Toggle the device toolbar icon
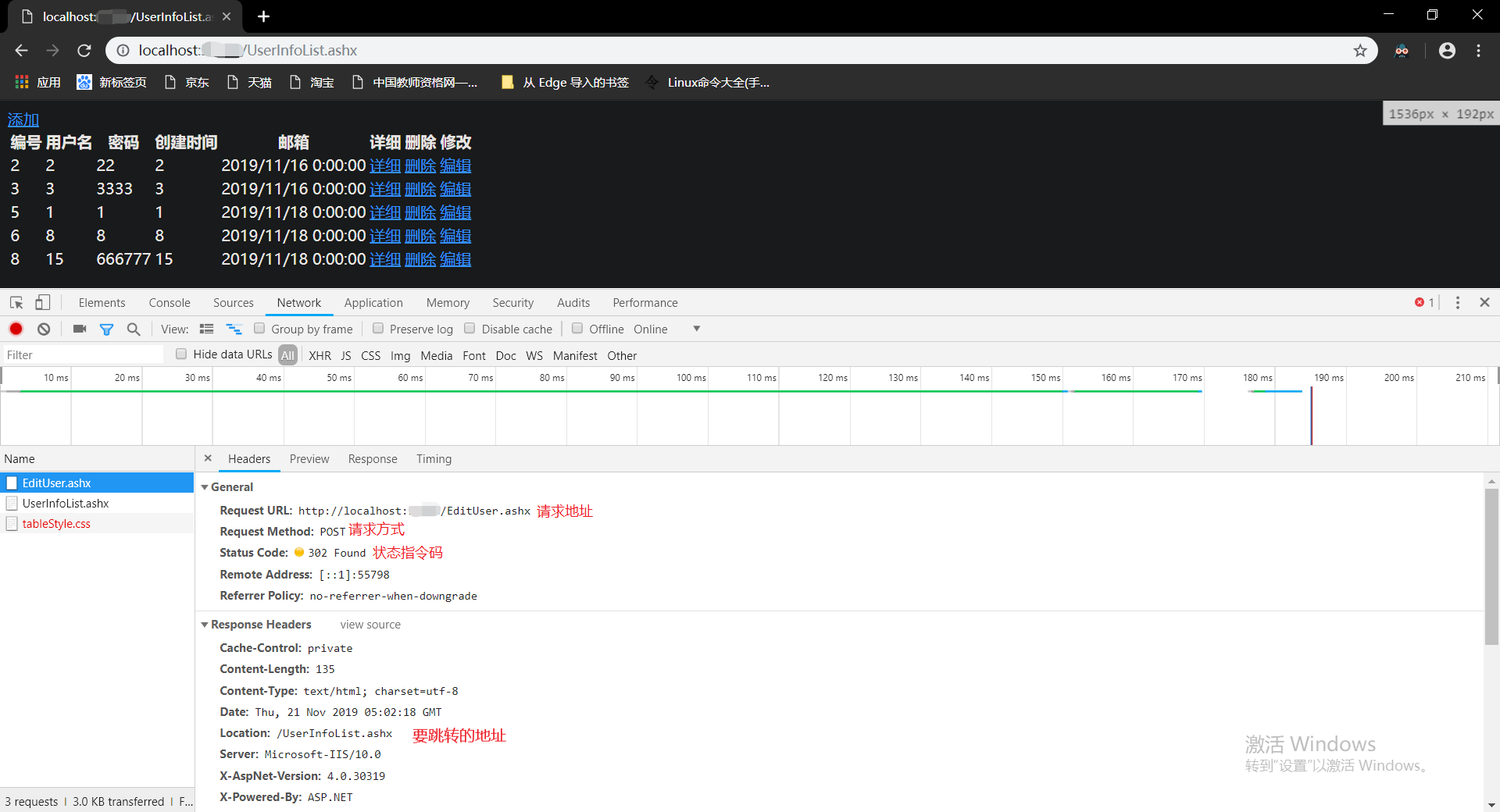This screenshot has height=812, width=1500. click(43, 302)
